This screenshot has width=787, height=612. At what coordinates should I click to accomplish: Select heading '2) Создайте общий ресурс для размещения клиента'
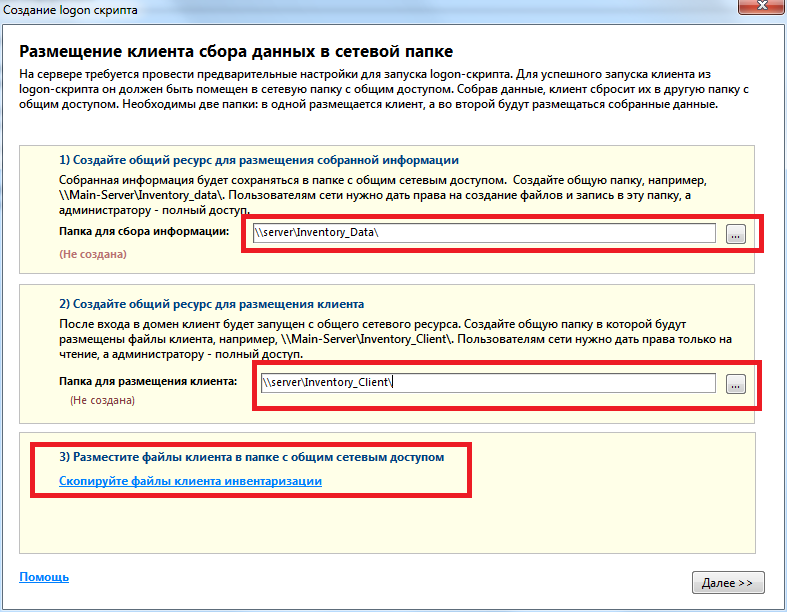pyautogui.click(x=211, y=304)
